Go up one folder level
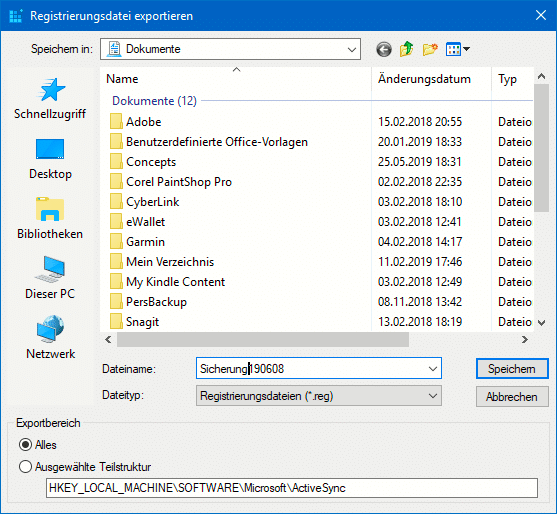 [407, 49]
